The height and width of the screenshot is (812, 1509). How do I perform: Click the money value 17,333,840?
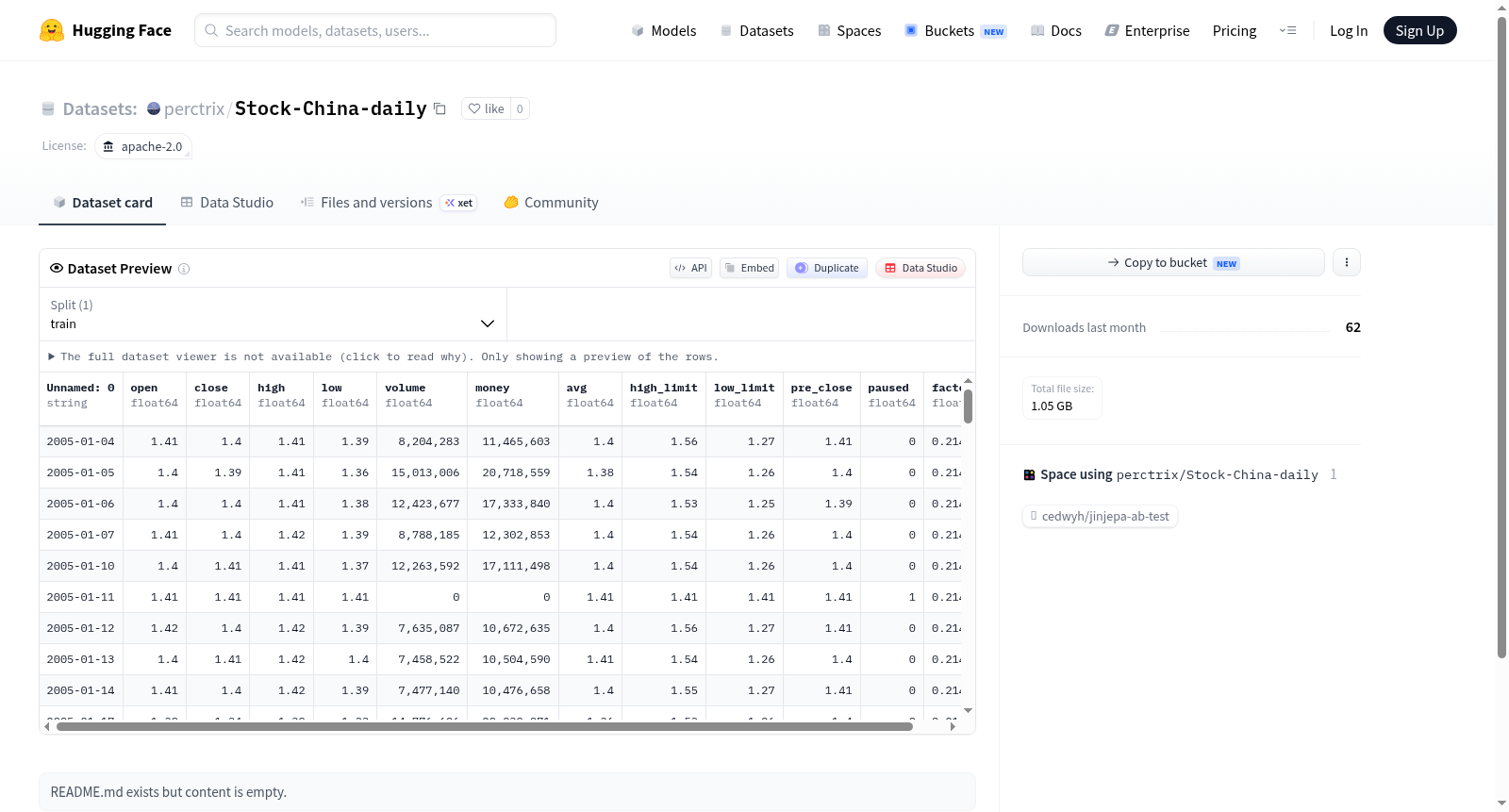(516, 504)
